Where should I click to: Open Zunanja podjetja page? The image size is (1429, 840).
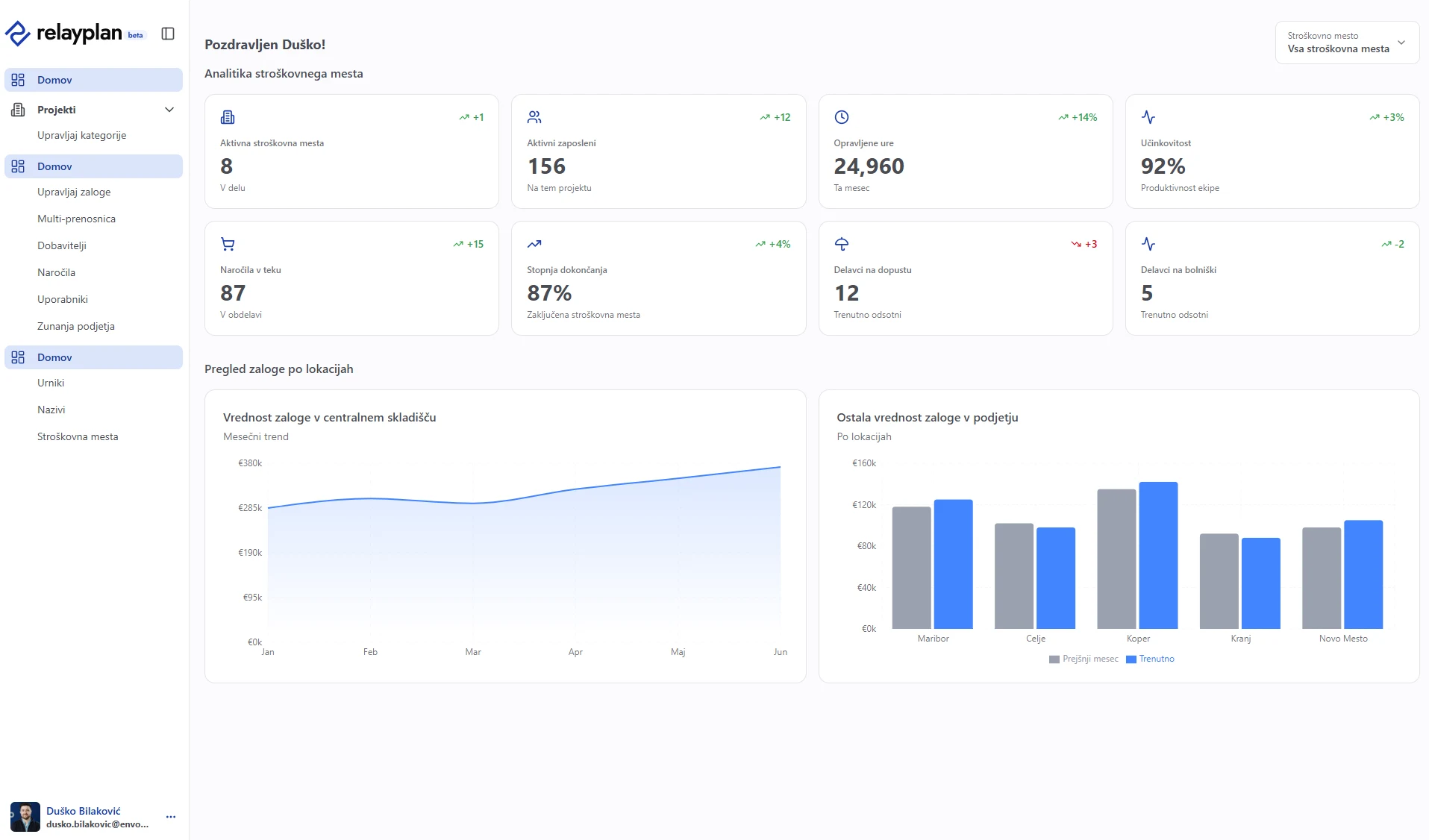(76, 326)
